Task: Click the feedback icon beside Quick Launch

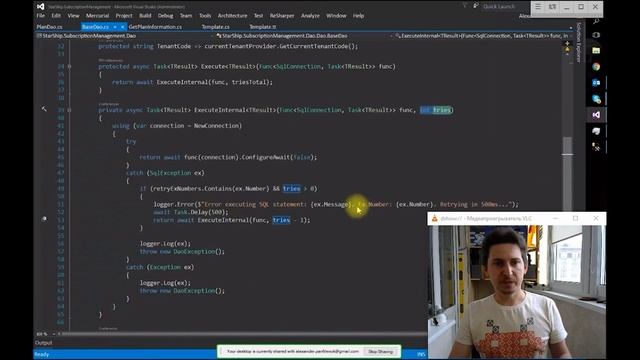Action: (476, 6)
